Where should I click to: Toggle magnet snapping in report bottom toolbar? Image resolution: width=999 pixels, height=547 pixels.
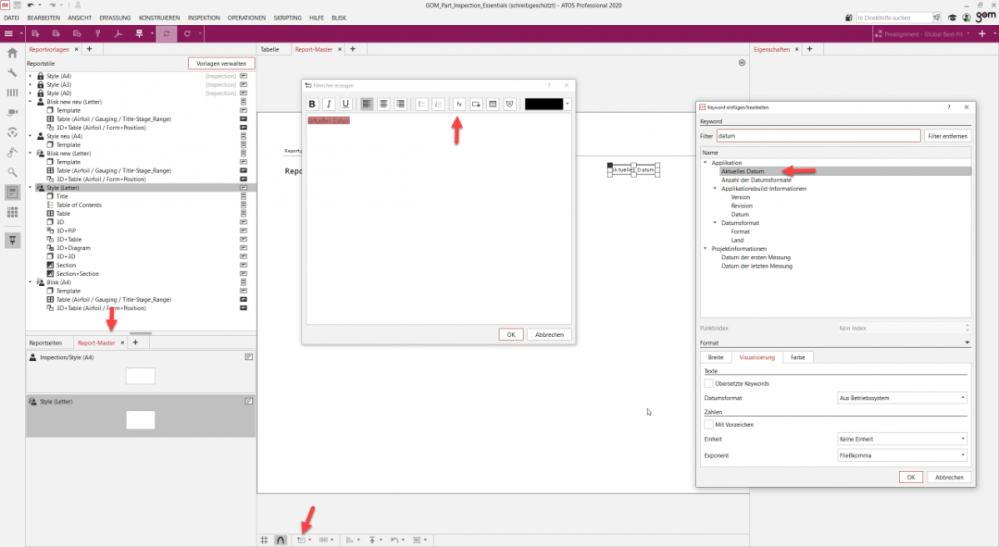pos(280,540)
